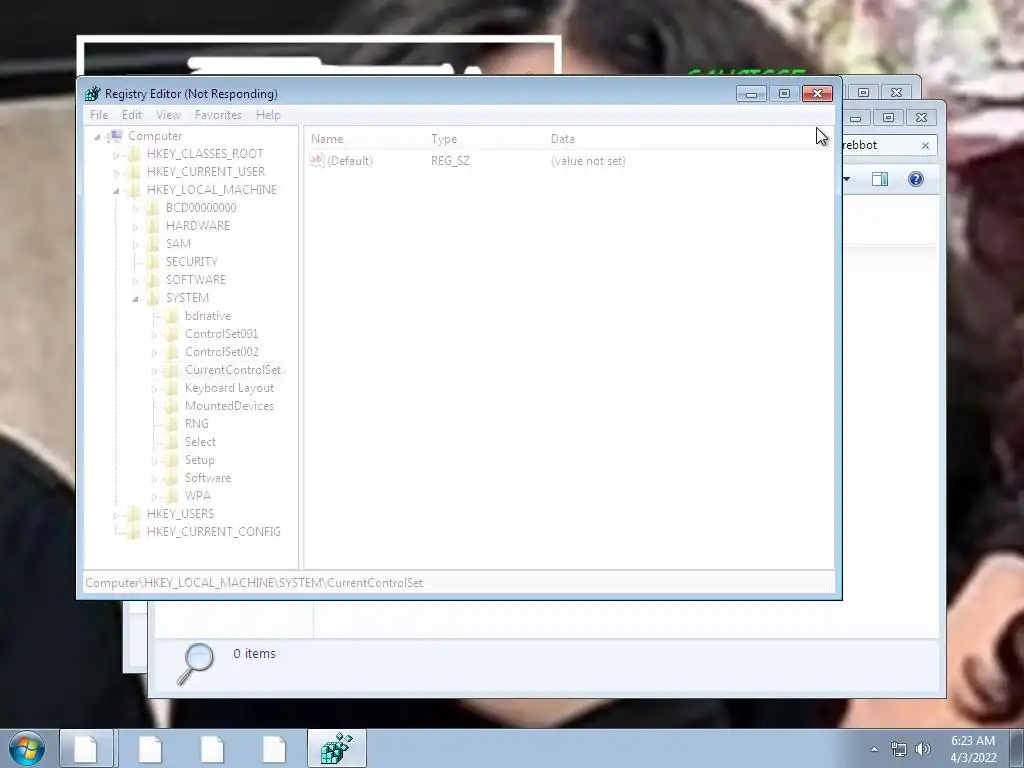Image resolution: width=1024 pixels, height=768 pixels.
Task: Collapse the SYSTEM node arrow
Action: tap(135, 298)
